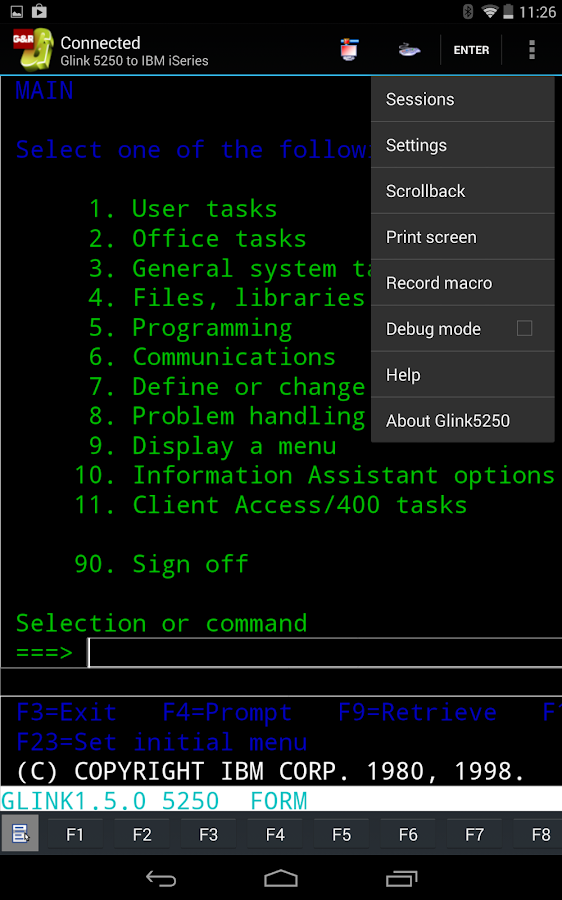The image size is (562, 900).
Task: Tap the F8 function key
Action: click(538, 834)
